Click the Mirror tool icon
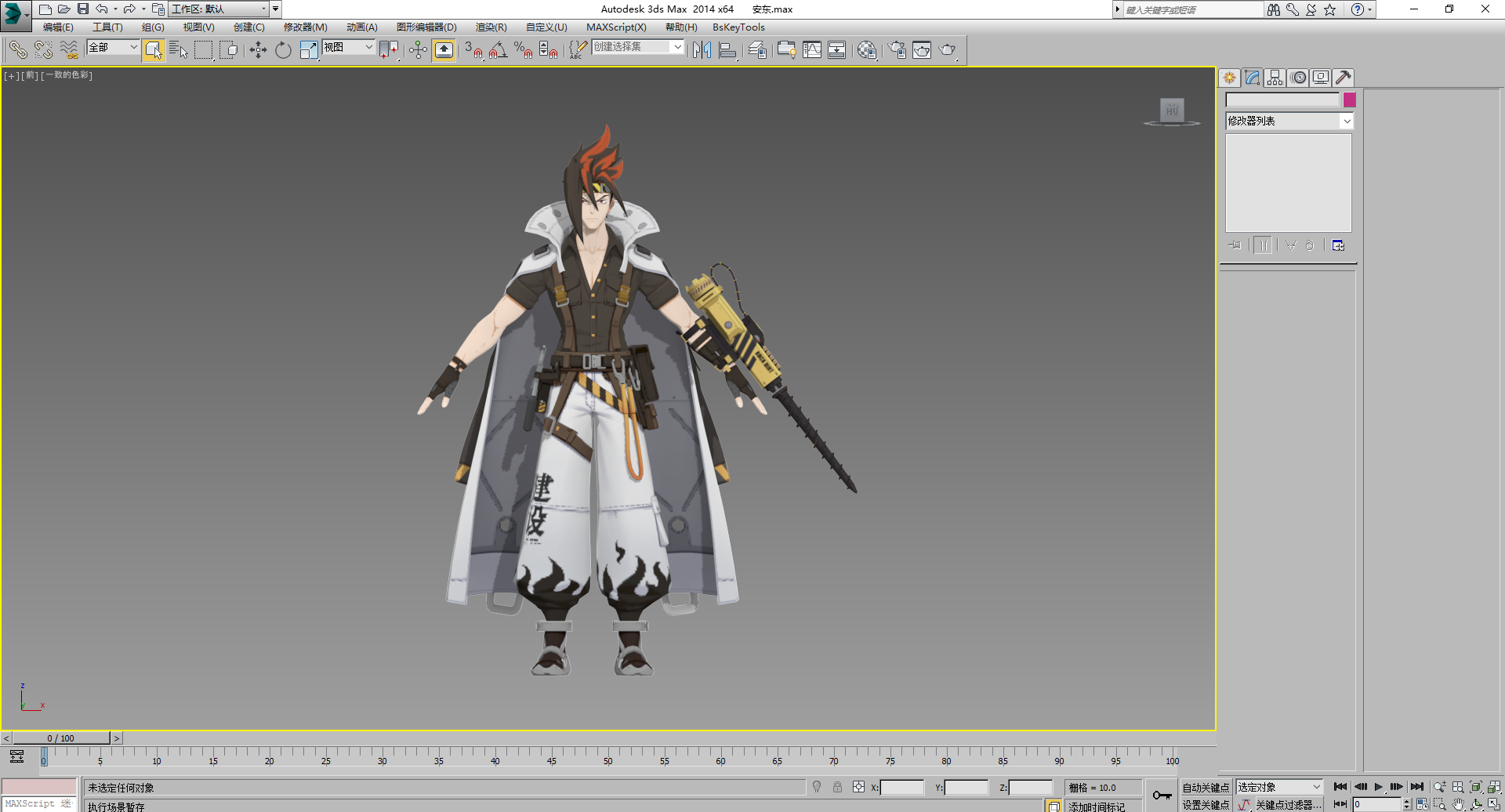Viewport: 1505px width, 812px height. click(702, 50)
